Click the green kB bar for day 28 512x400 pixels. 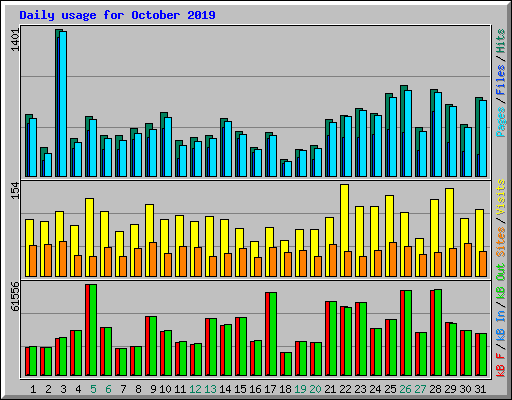pos(438,333)
